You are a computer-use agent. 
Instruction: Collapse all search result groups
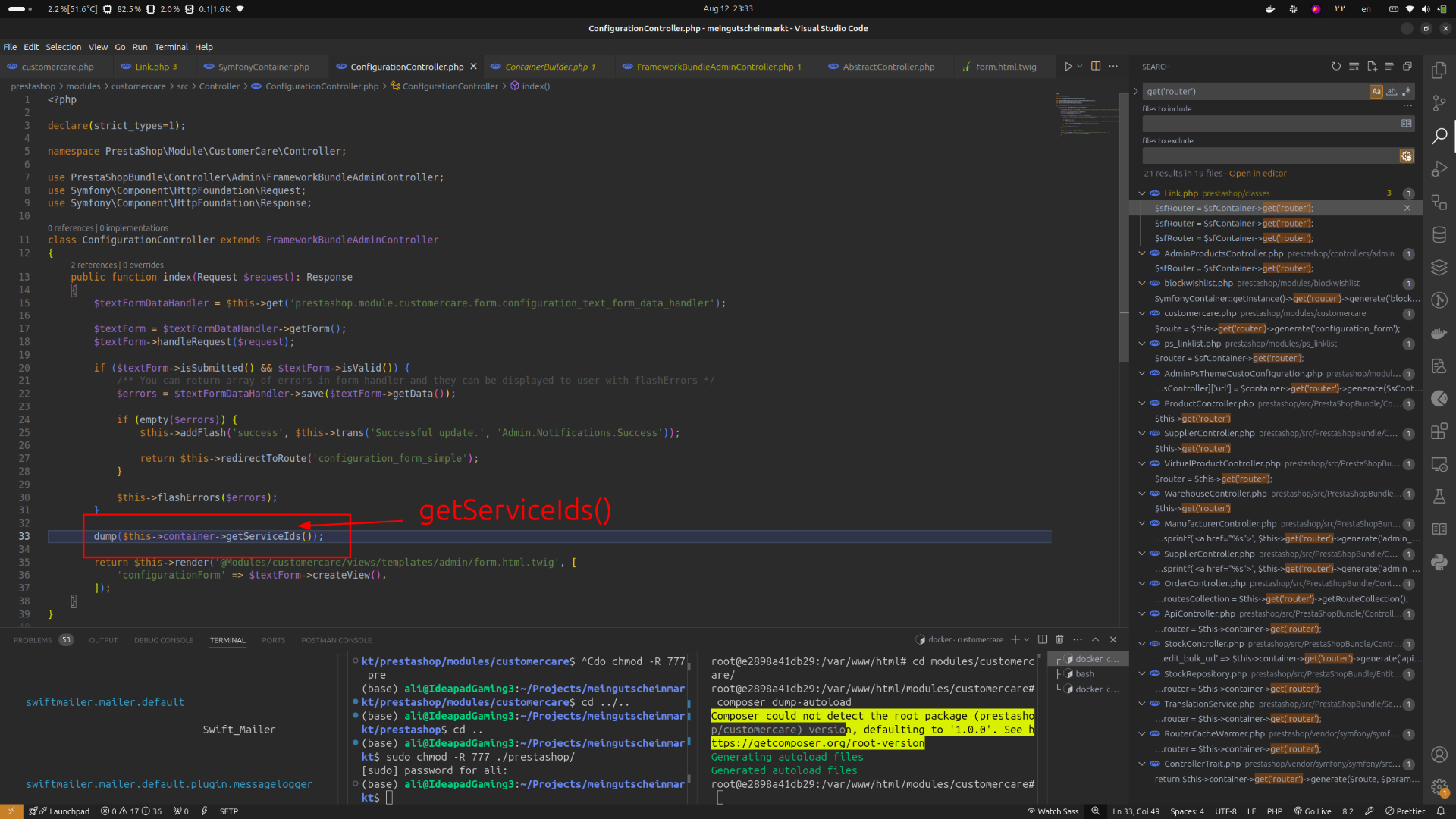tap(1407, 67)
